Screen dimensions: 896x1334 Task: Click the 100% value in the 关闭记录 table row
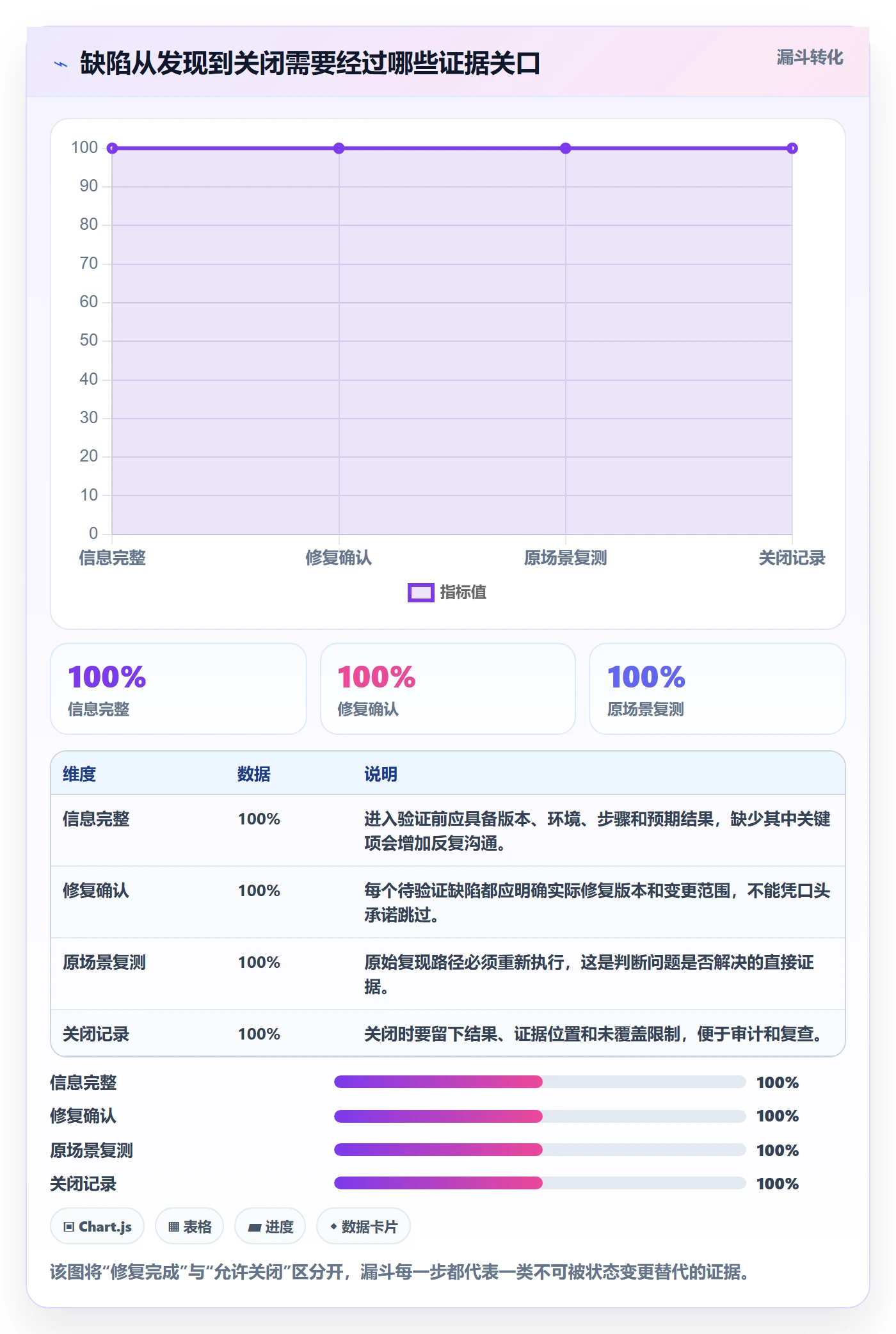[259, 1034]
